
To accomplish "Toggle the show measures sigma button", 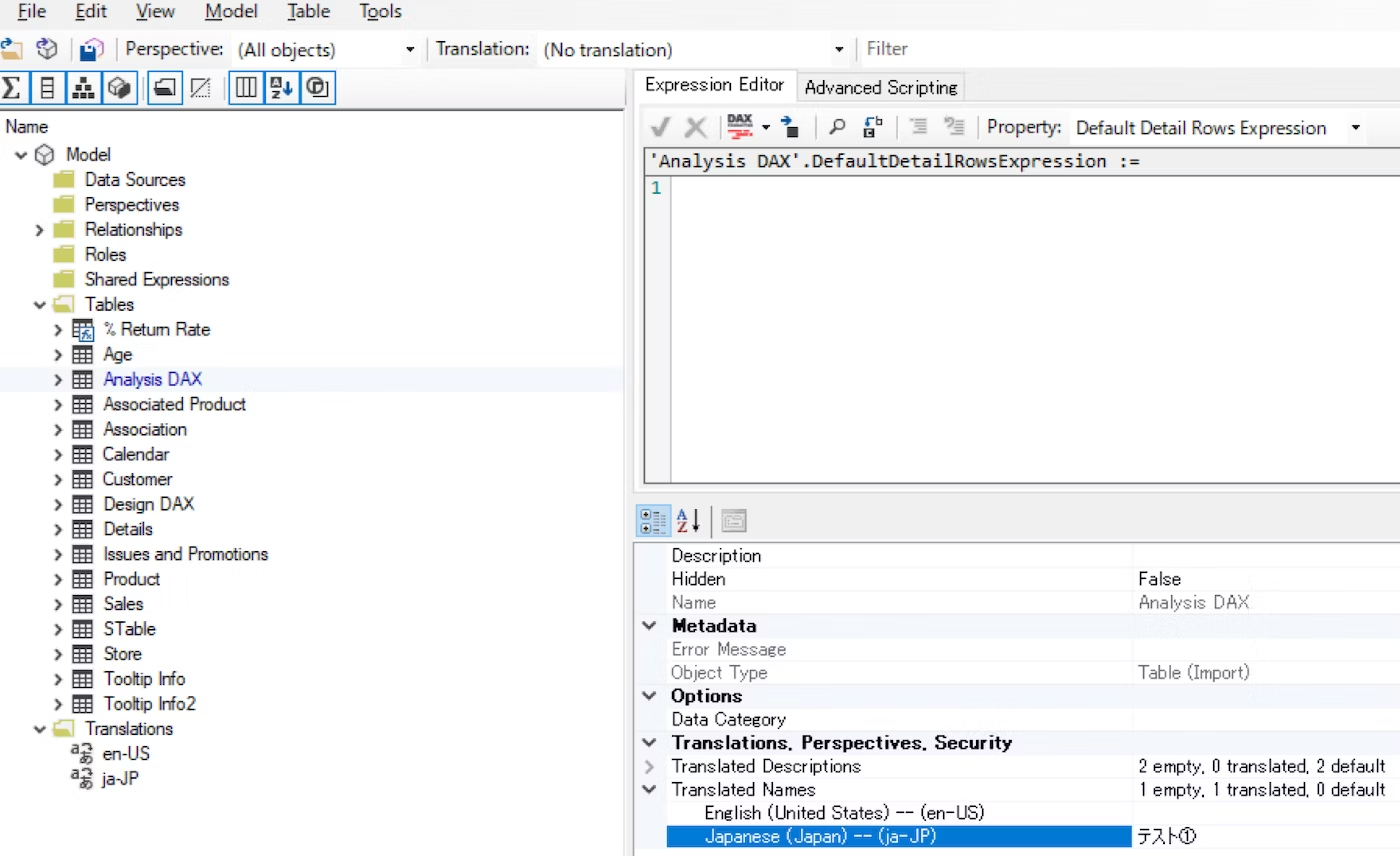I will coord(12,88).
